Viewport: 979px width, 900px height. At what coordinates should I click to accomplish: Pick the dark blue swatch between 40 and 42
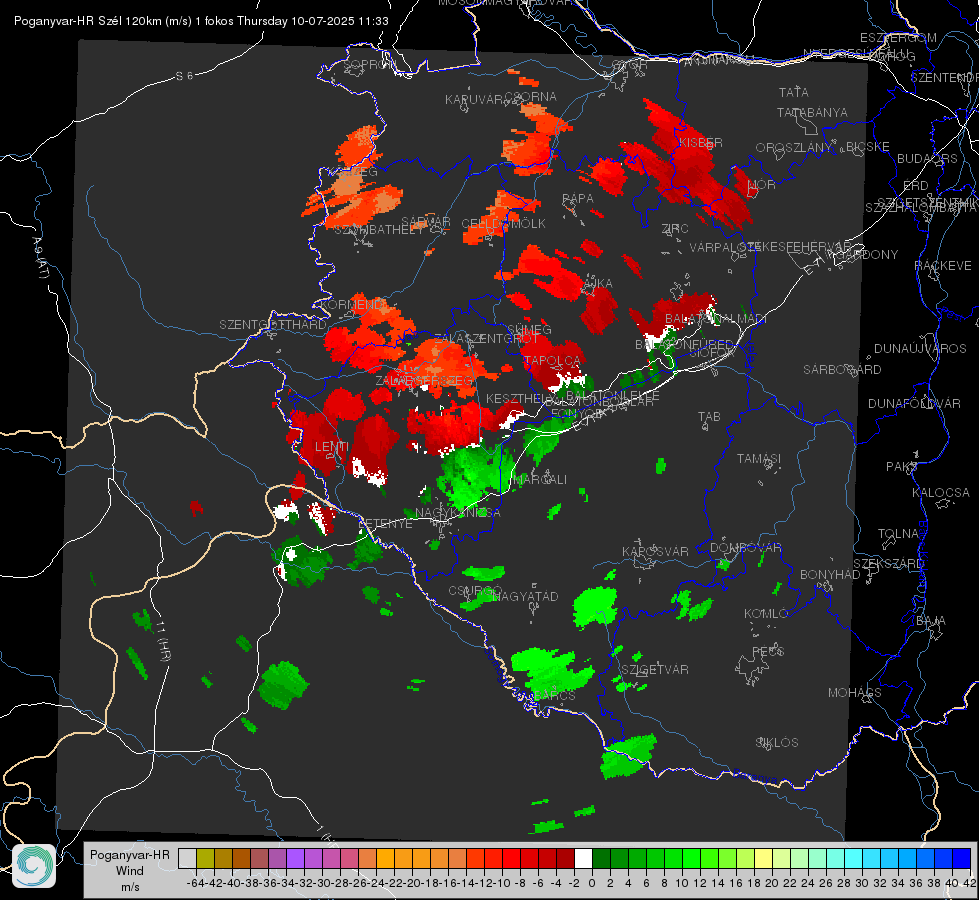[x=962, y=858]
